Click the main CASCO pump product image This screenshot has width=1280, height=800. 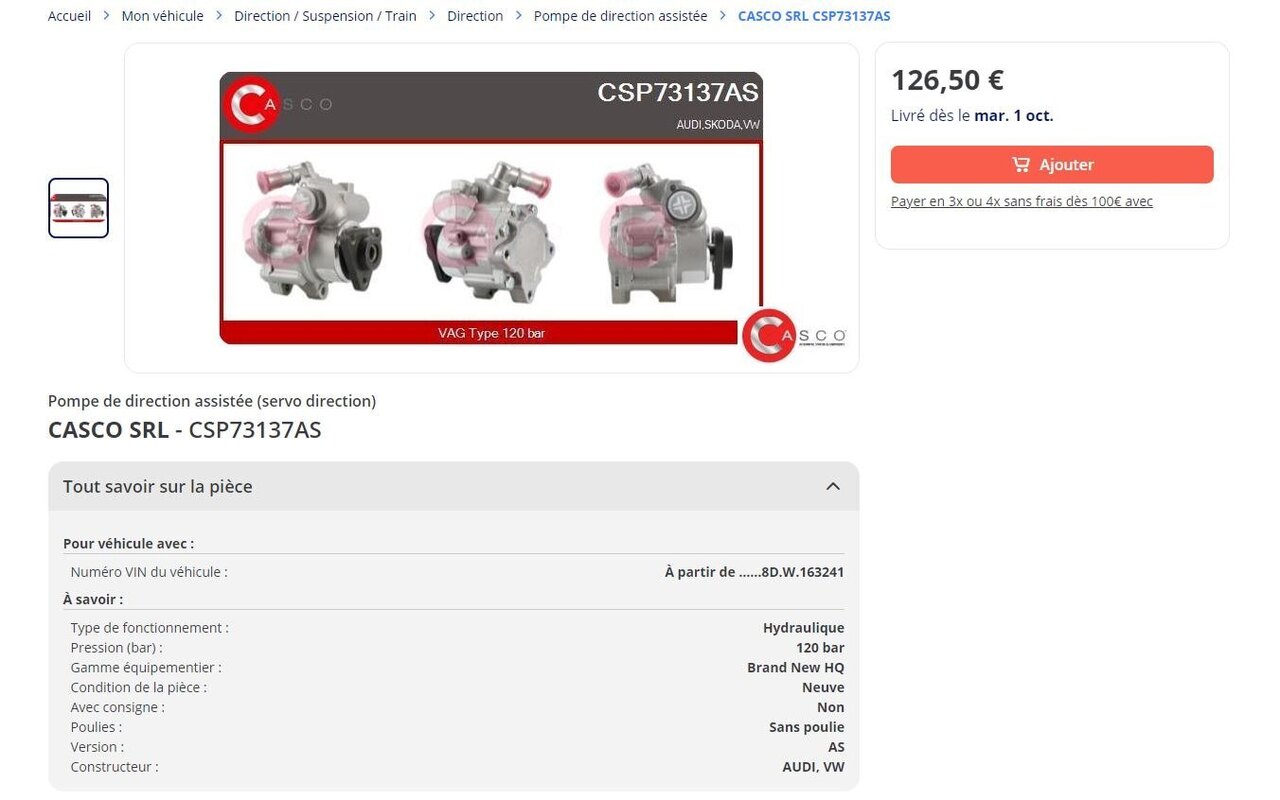click(x=491, y=208)
